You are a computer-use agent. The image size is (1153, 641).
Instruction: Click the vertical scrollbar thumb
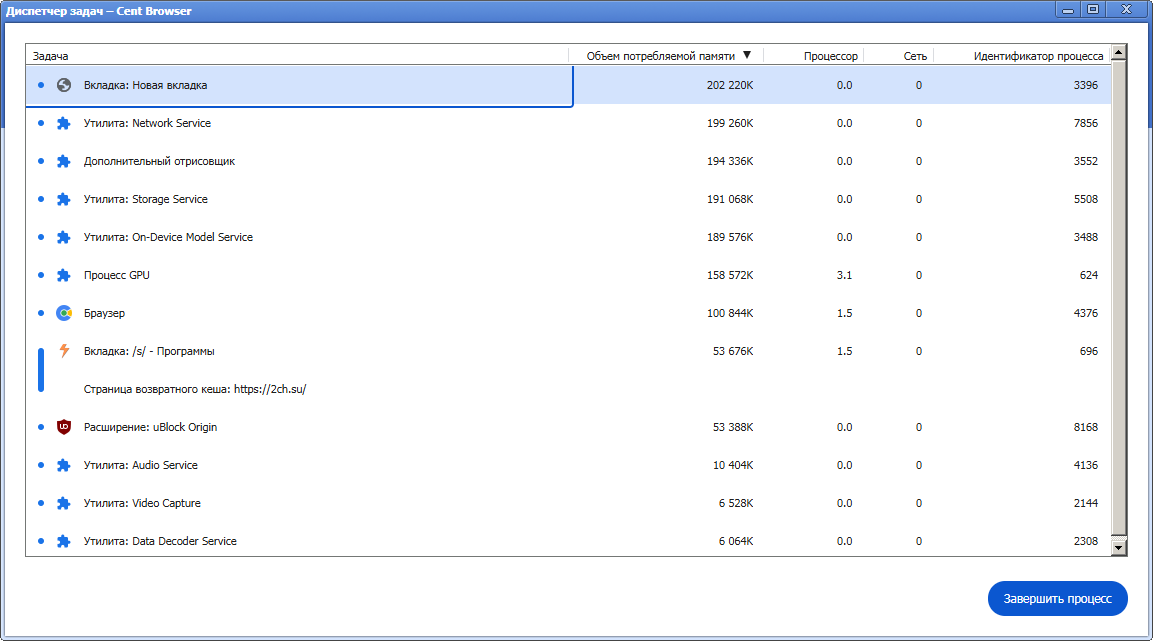1118,297
